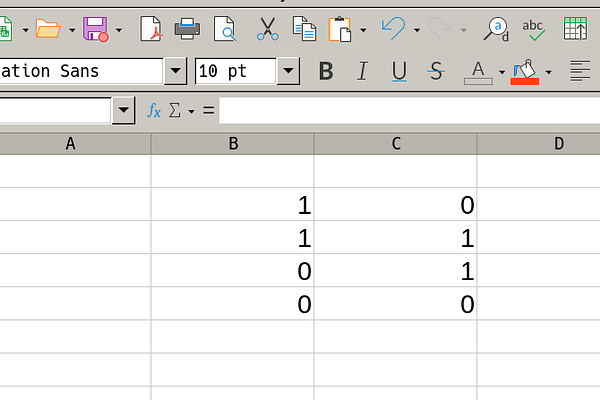Viewport: 600px width, 400px height.
Task: Select column C cell in the 0, 0 row
Action: pyautogui.click(x=395, y=304)
